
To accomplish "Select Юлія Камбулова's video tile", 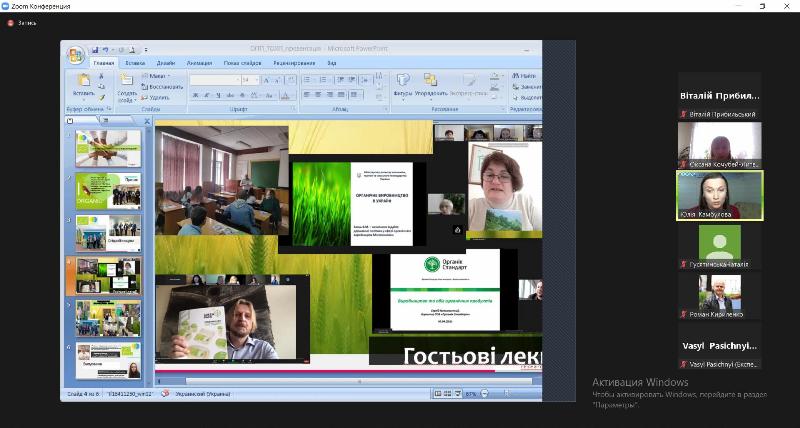I will click(719, 195).
